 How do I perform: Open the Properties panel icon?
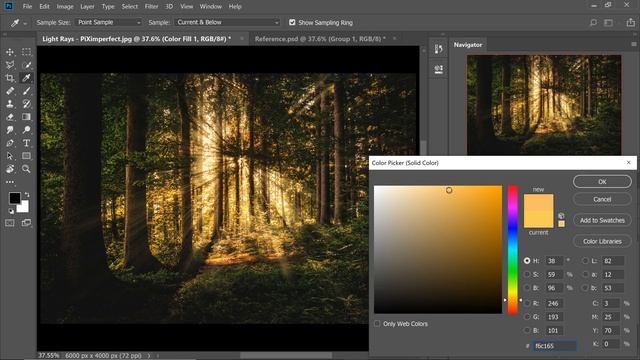tap(439, 69)
